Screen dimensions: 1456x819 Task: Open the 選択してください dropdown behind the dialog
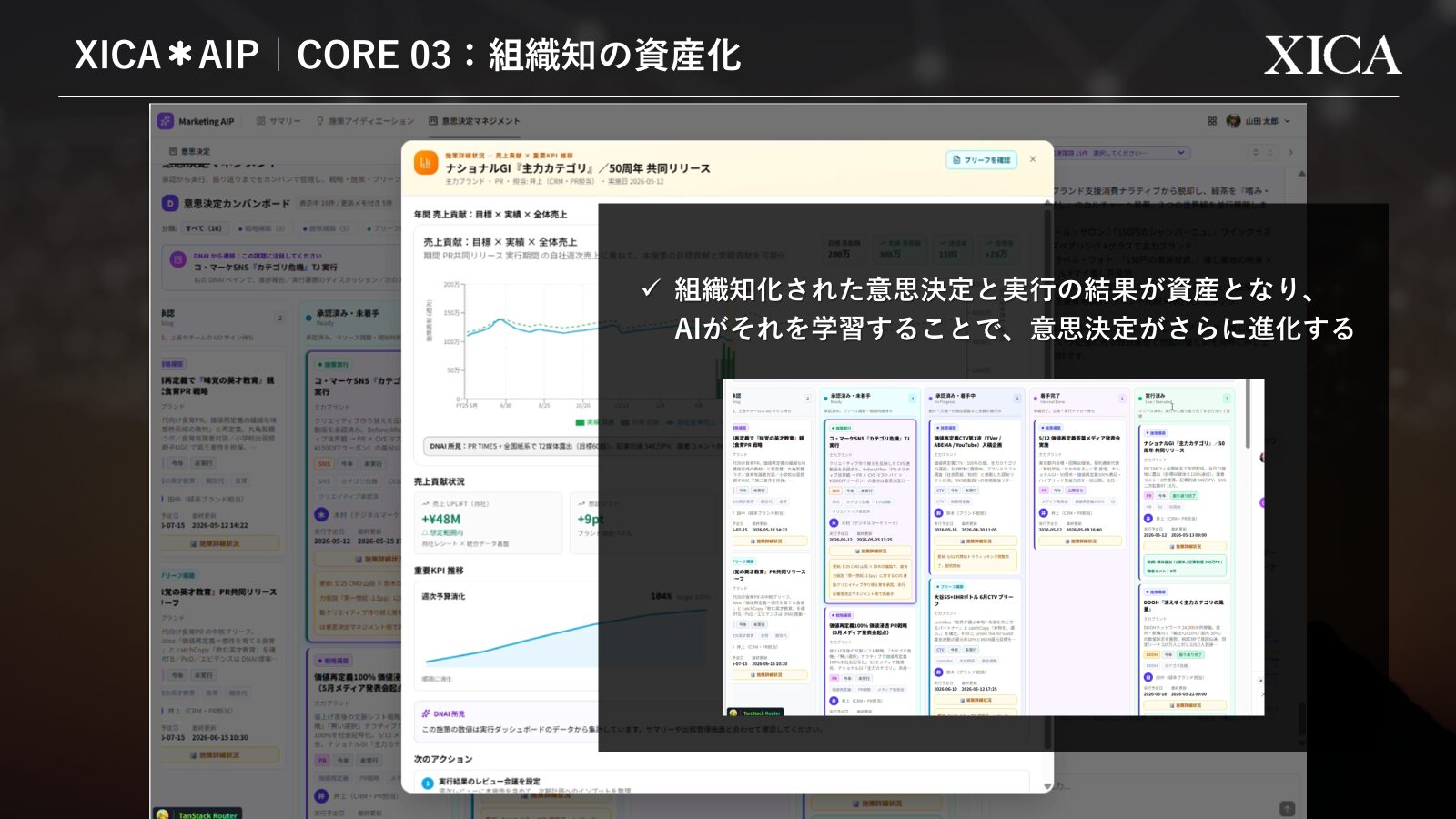click(1121, 153)
